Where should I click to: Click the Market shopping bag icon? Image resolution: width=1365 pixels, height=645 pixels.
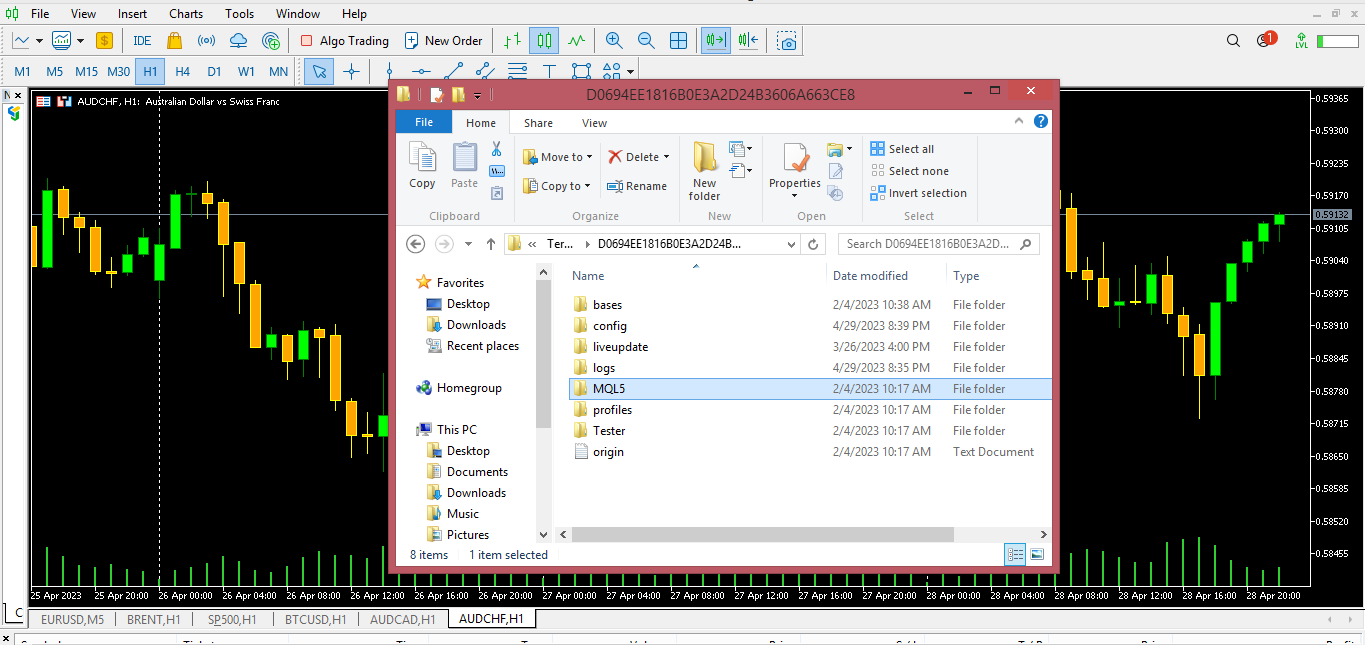click(x=174, y=41)
